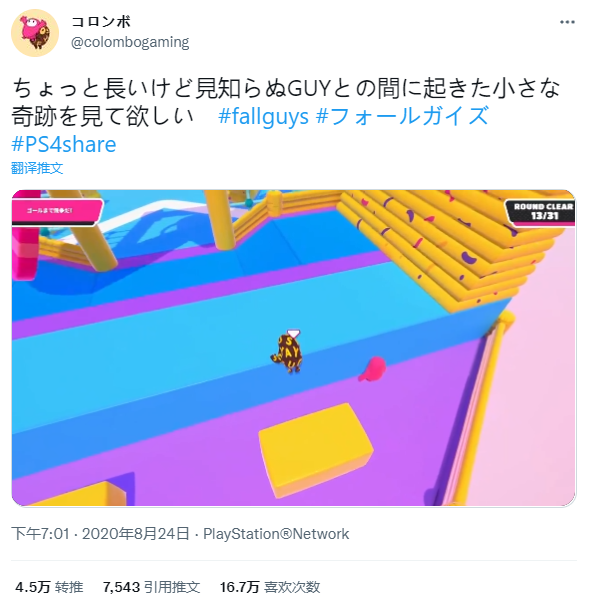589x605 pixels.
Task: Open the PlayStation®Network source link
Action: point(276,534)
